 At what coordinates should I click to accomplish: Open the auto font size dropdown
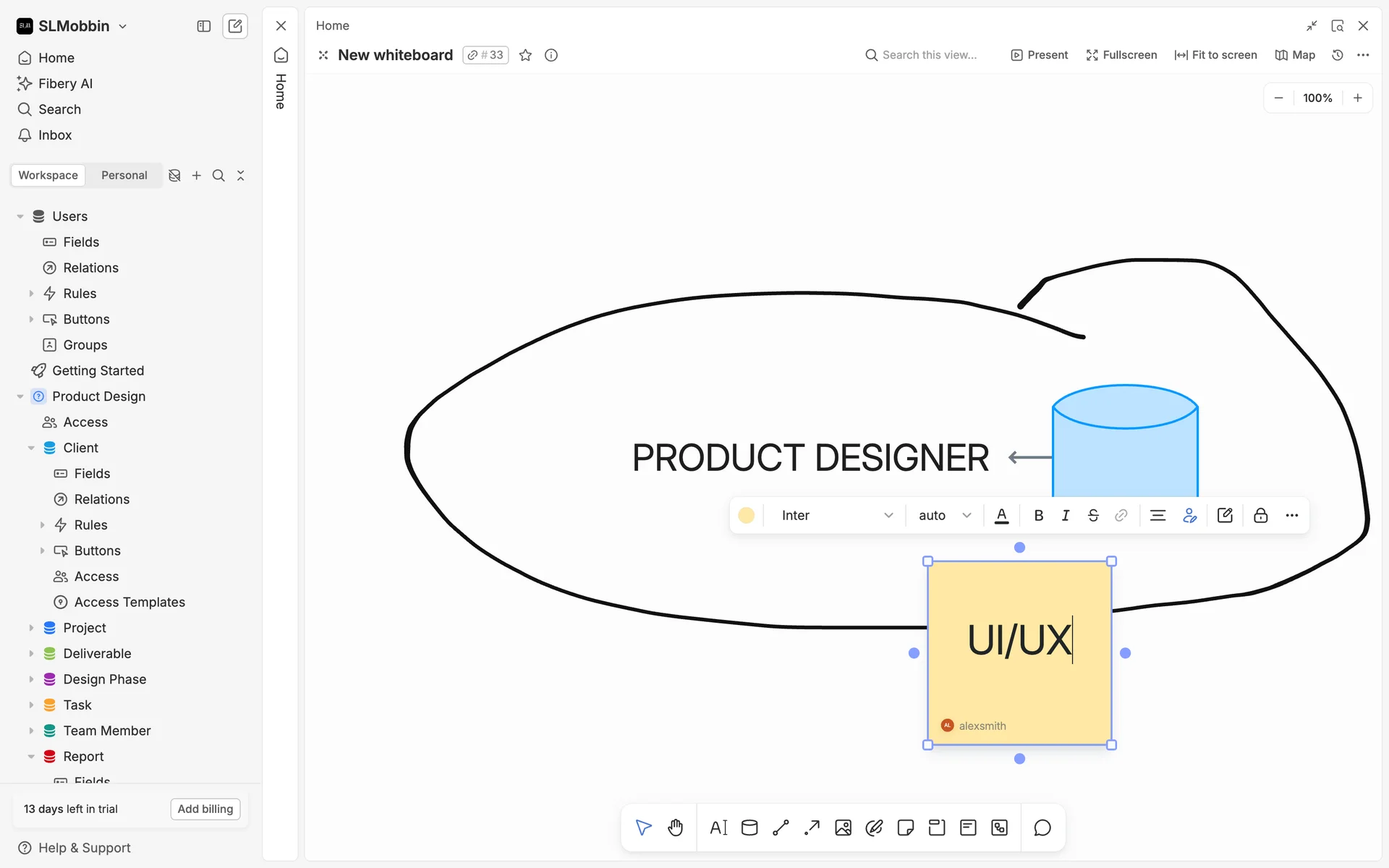coord(944,515)
